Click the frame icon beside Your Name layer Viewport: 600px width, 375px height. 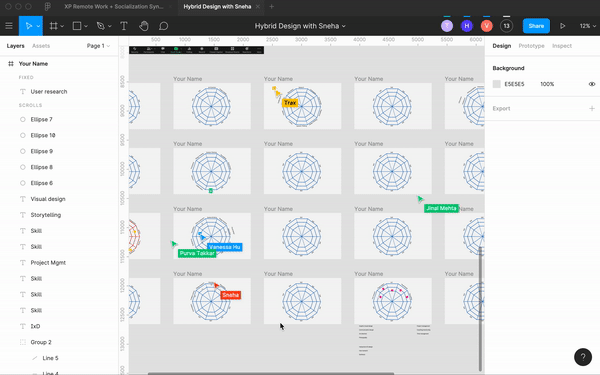(11, 64)
